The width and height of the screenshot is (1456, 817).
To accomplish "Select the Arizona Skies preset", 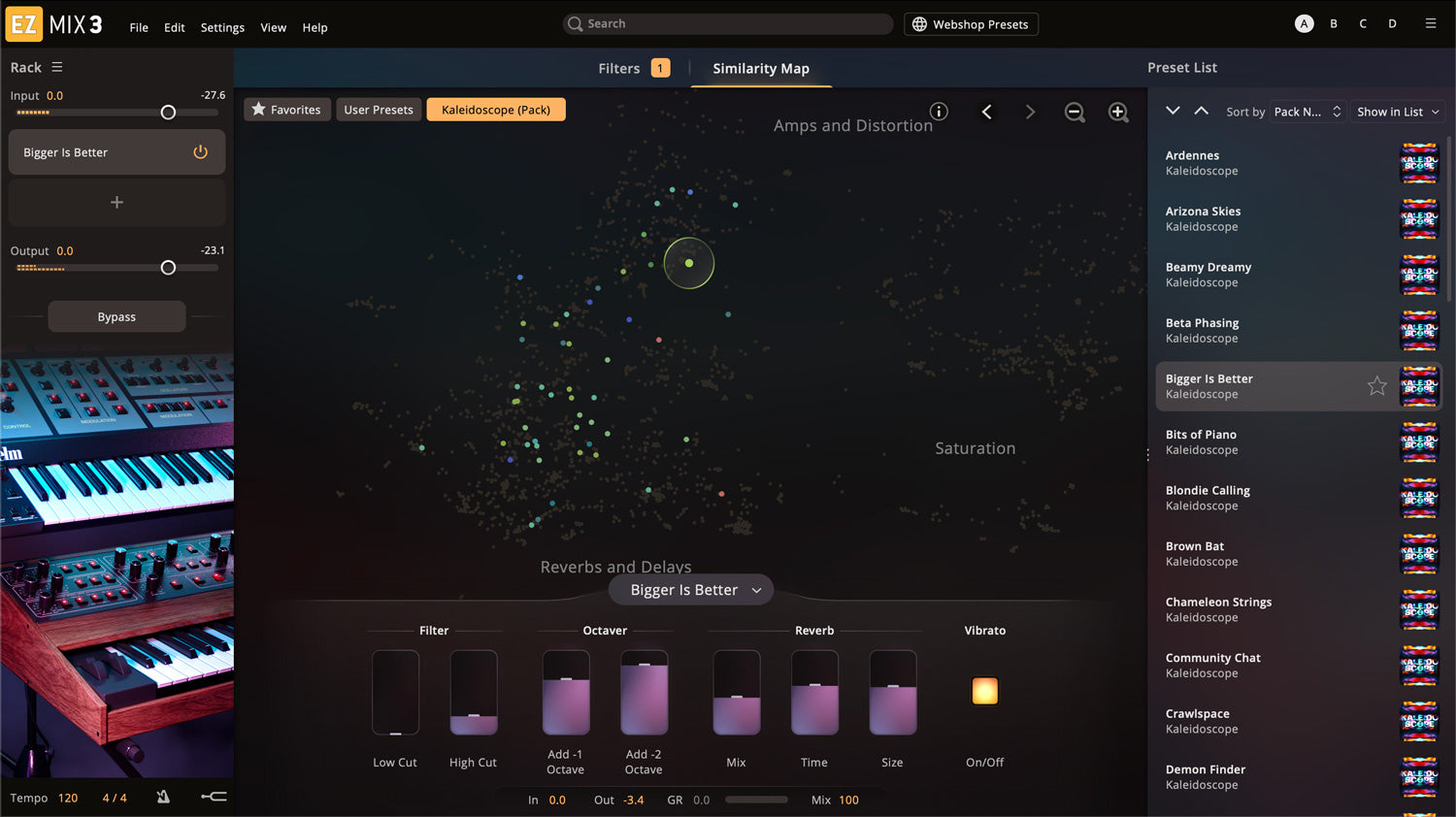I will (1298, 218).
